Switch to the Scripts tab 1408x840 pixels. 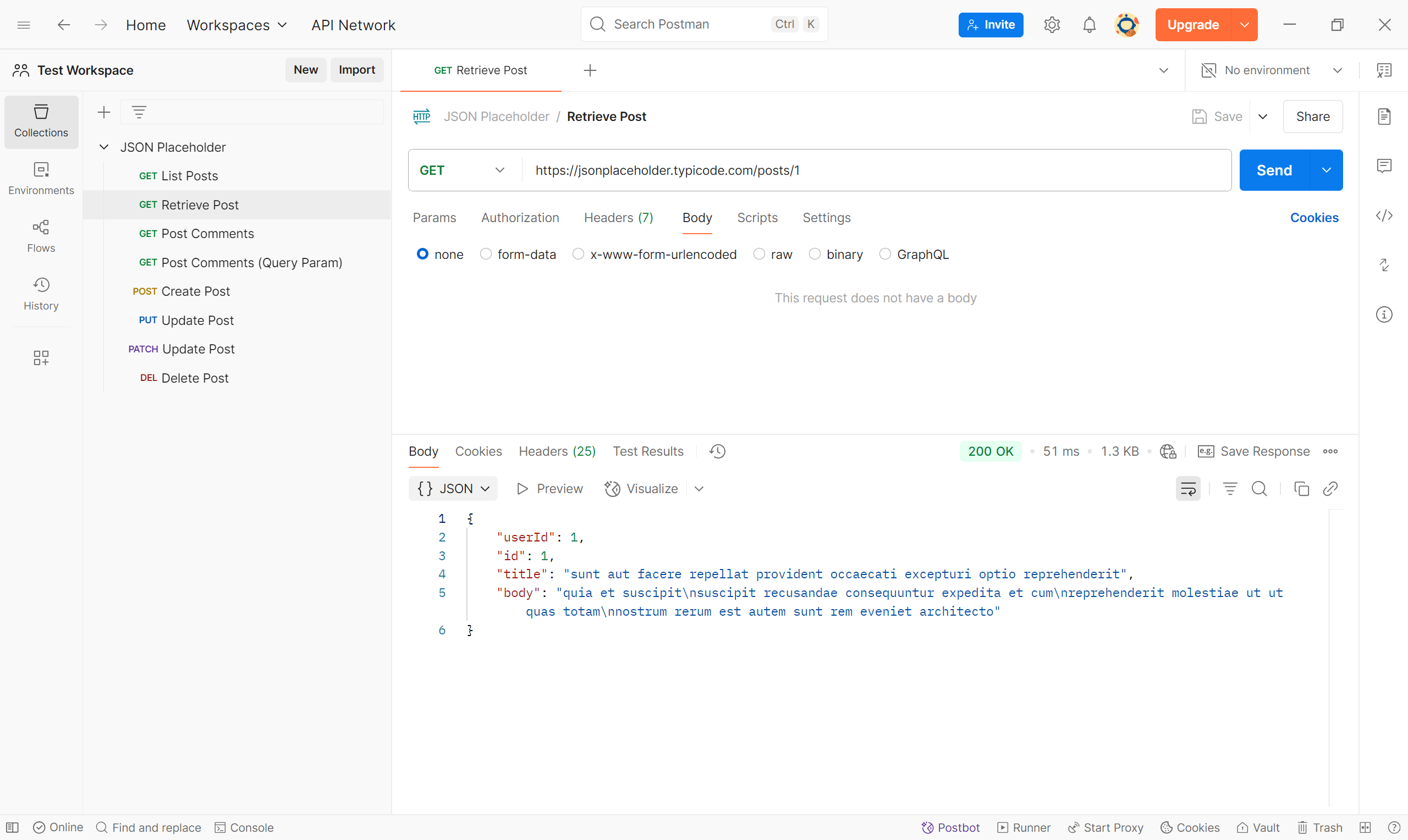[757, 218]
